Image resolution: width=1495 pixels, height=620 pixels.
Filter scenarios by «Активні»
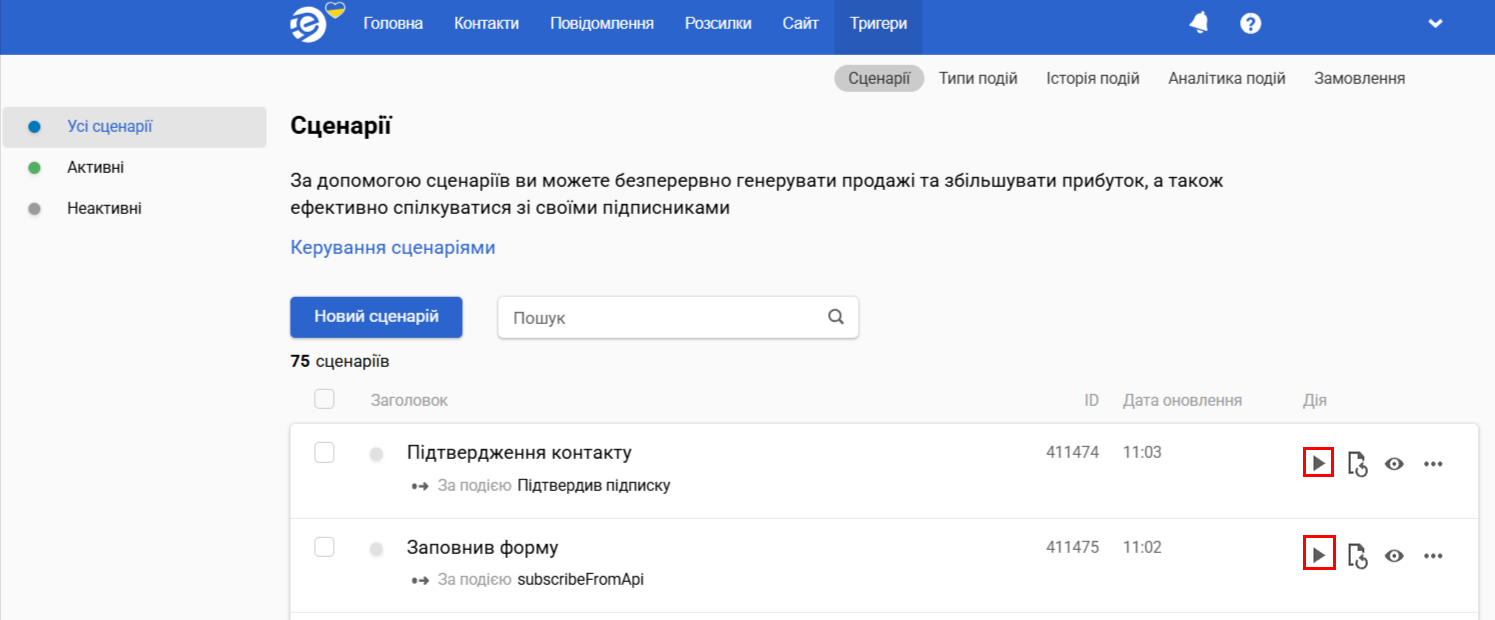(x=96, y=167)
